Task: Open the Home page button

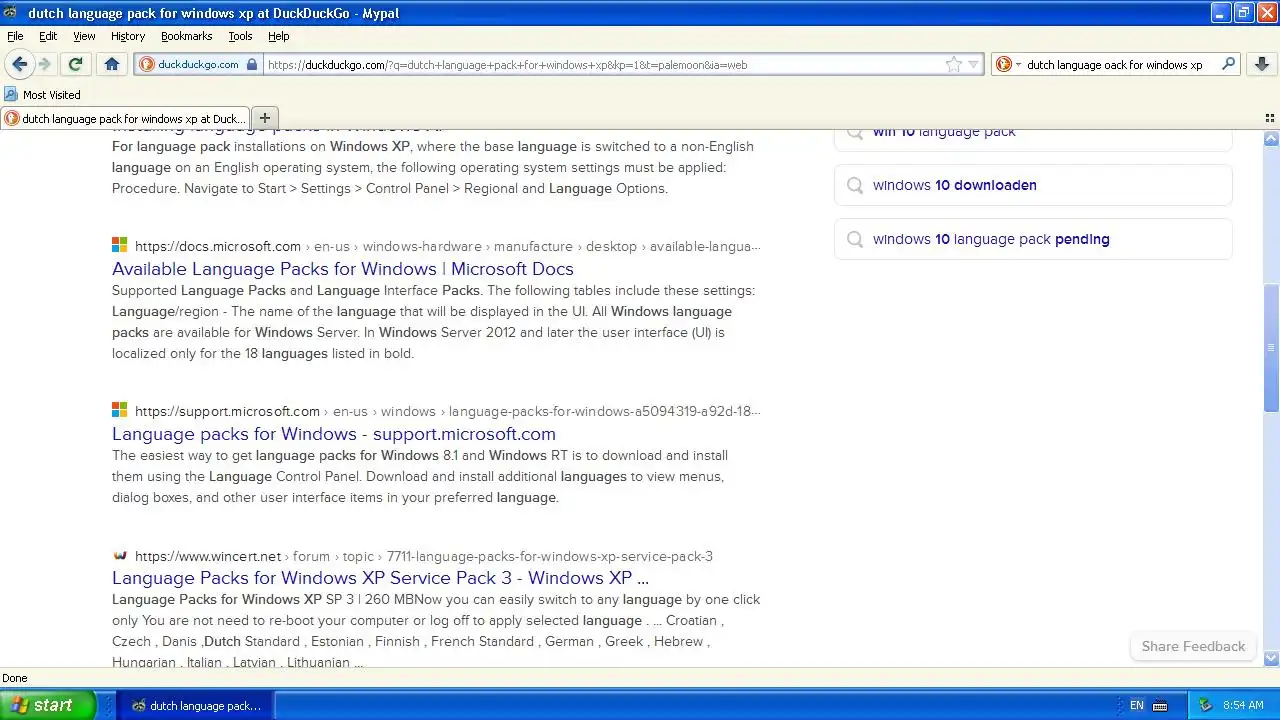Action: 112,64
